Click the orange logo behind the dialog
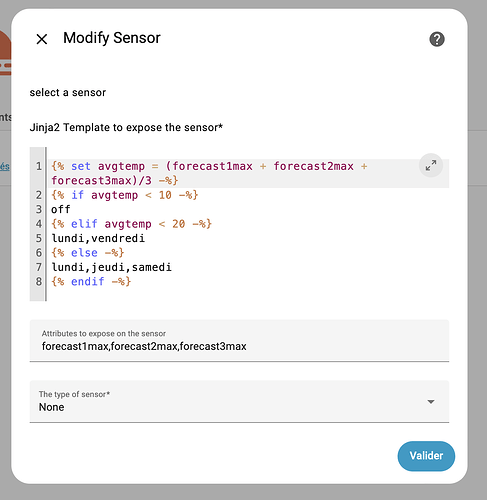The image size is (487, 500). click(x=5, y=53)
